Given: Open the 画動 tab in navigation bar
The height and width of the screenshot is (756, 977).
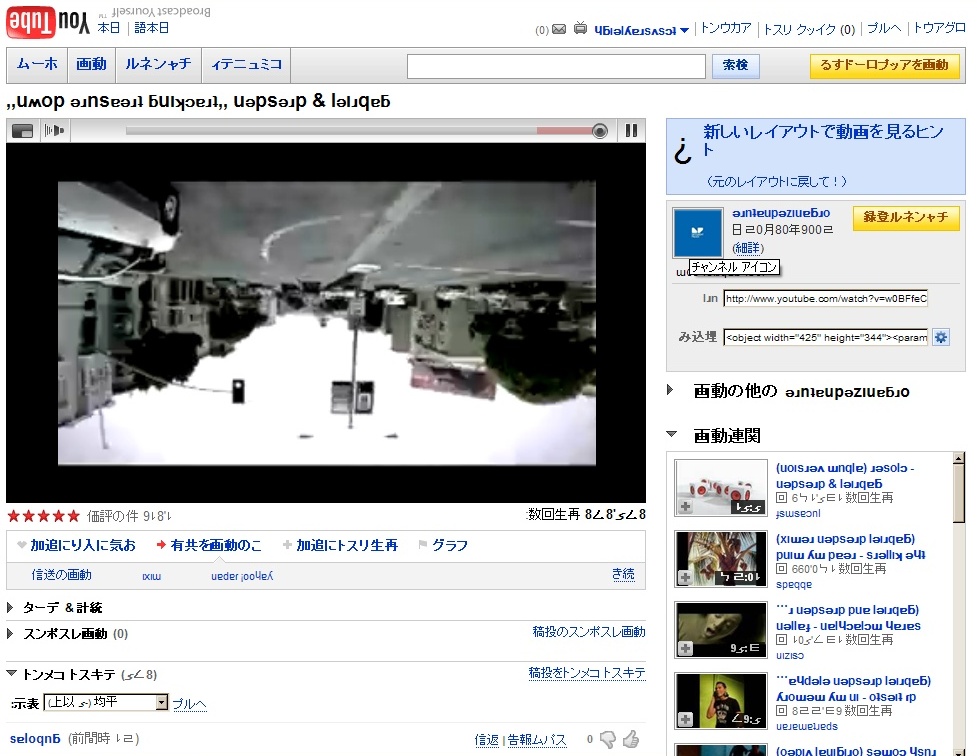Looking at the screenshot, I should click(91, 64).
